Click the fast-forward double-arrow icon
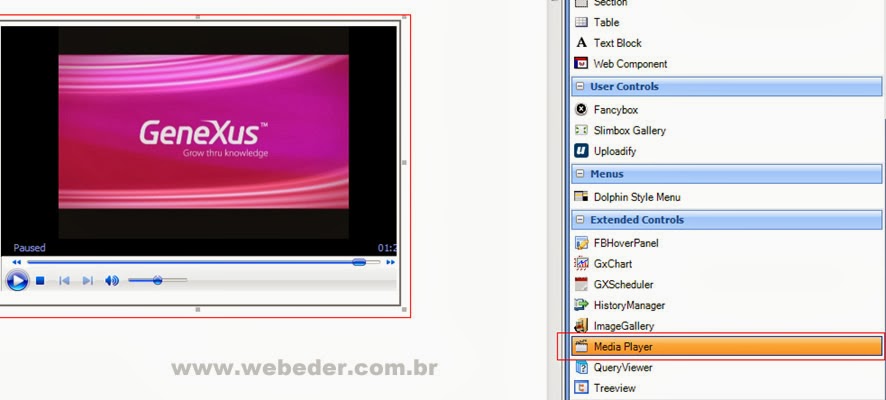The width and height of the screenshot is (886, 400). point(390,262)
